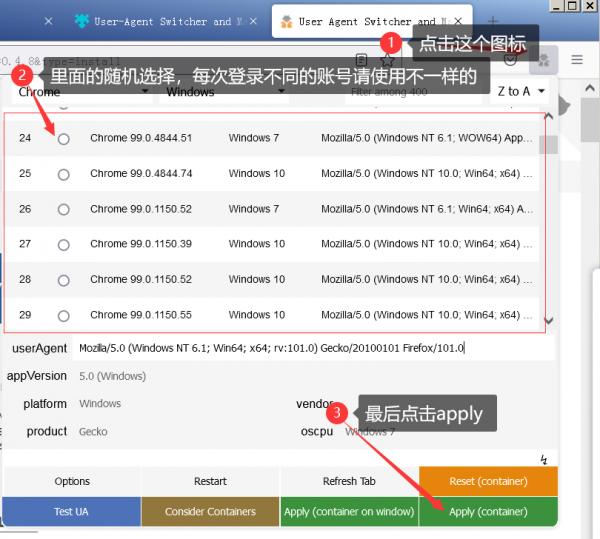Open the Chrome browser filter dropdown

(x=83, y=92)
